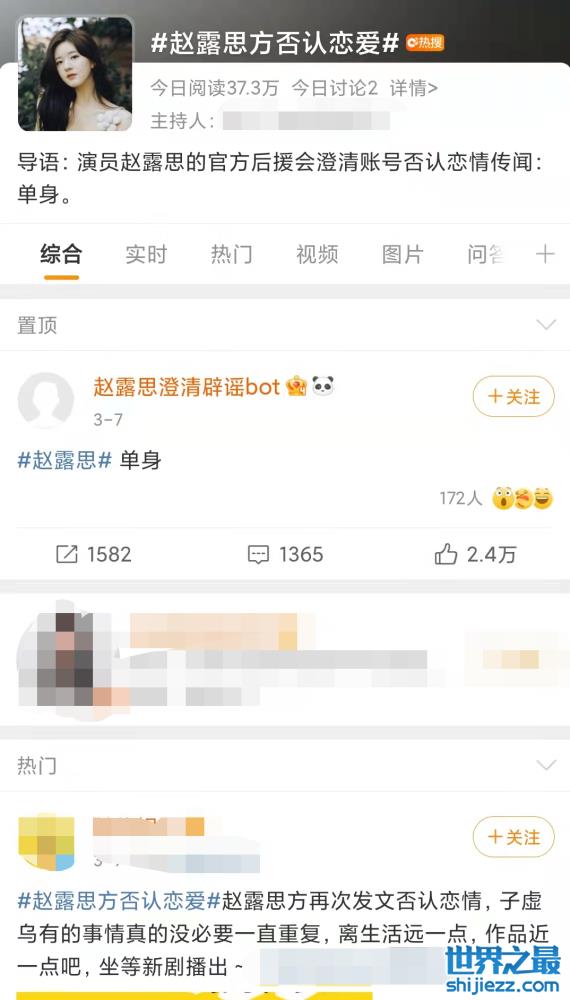
Task: Open #赵露思方否认恋爱# hashtag in hot post
Action: [x=119, y=901]
